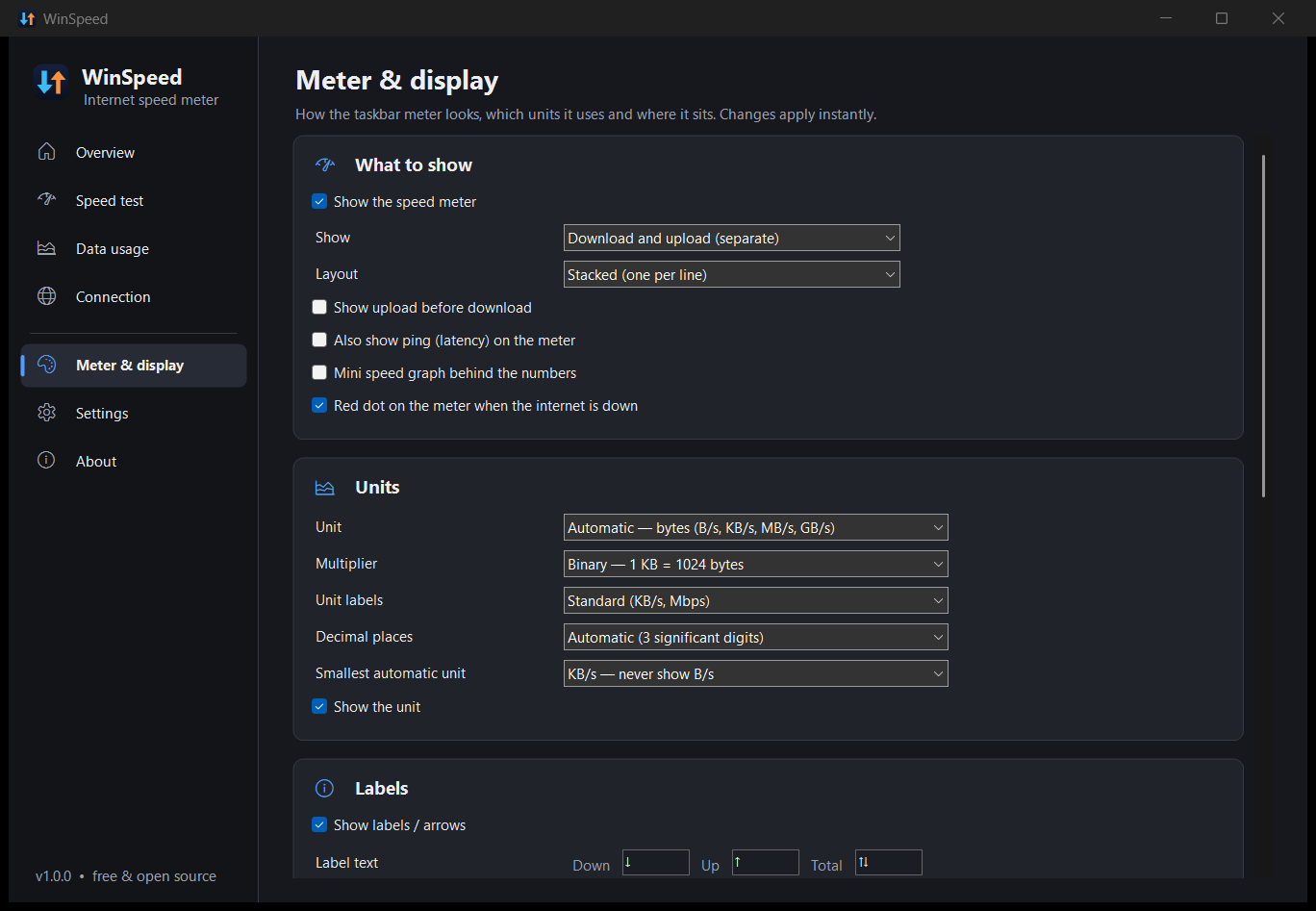Click the info icon beside Labels heading
1316x911 pixels.
point(325,789)
